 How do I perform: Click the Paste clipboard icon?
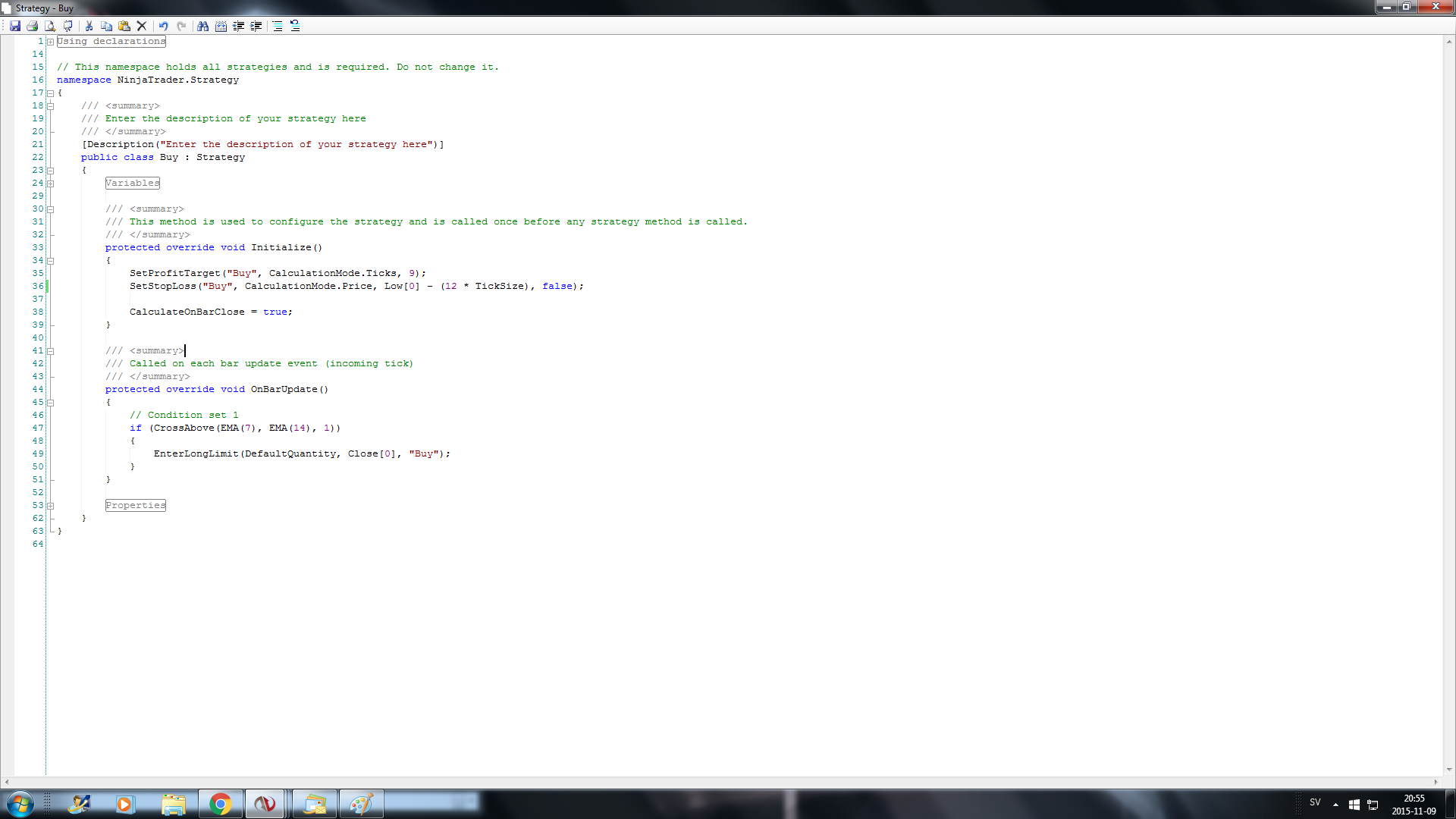tap(124, 26)
